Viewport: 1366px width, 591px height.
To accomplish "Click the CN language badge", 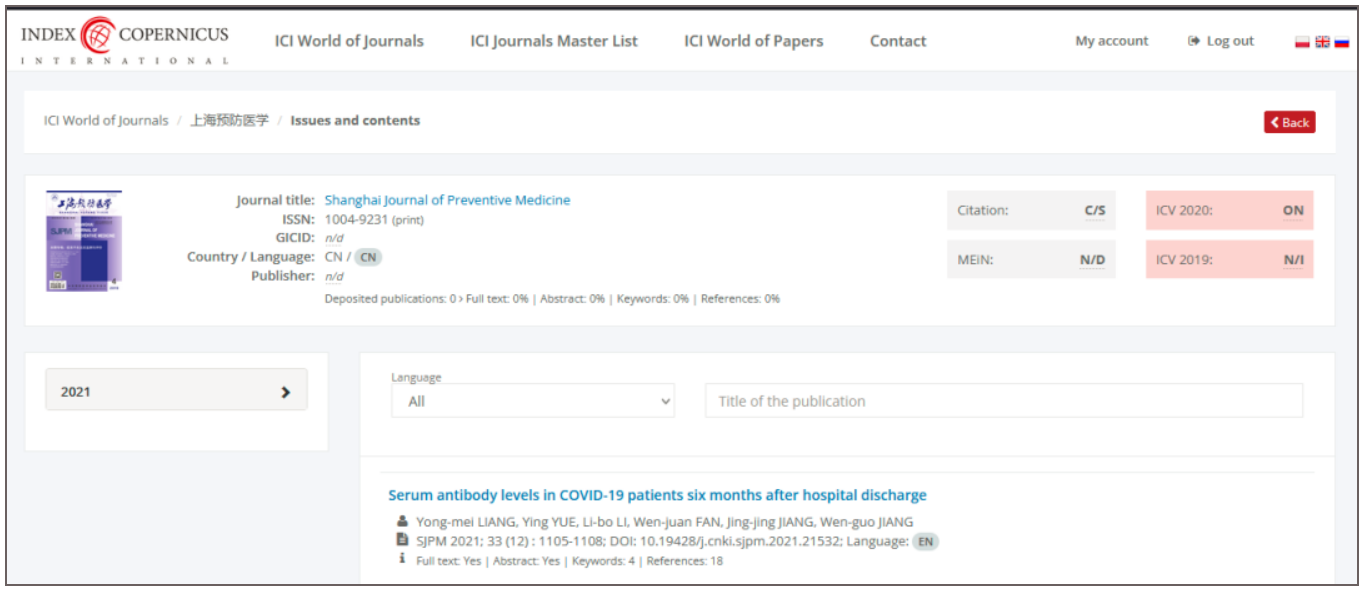I will pos(368,257).
